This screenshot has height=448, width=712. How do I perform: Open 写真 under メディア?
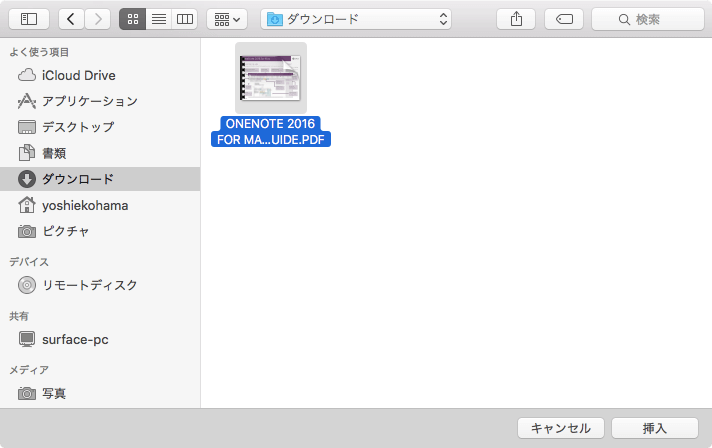100,393
